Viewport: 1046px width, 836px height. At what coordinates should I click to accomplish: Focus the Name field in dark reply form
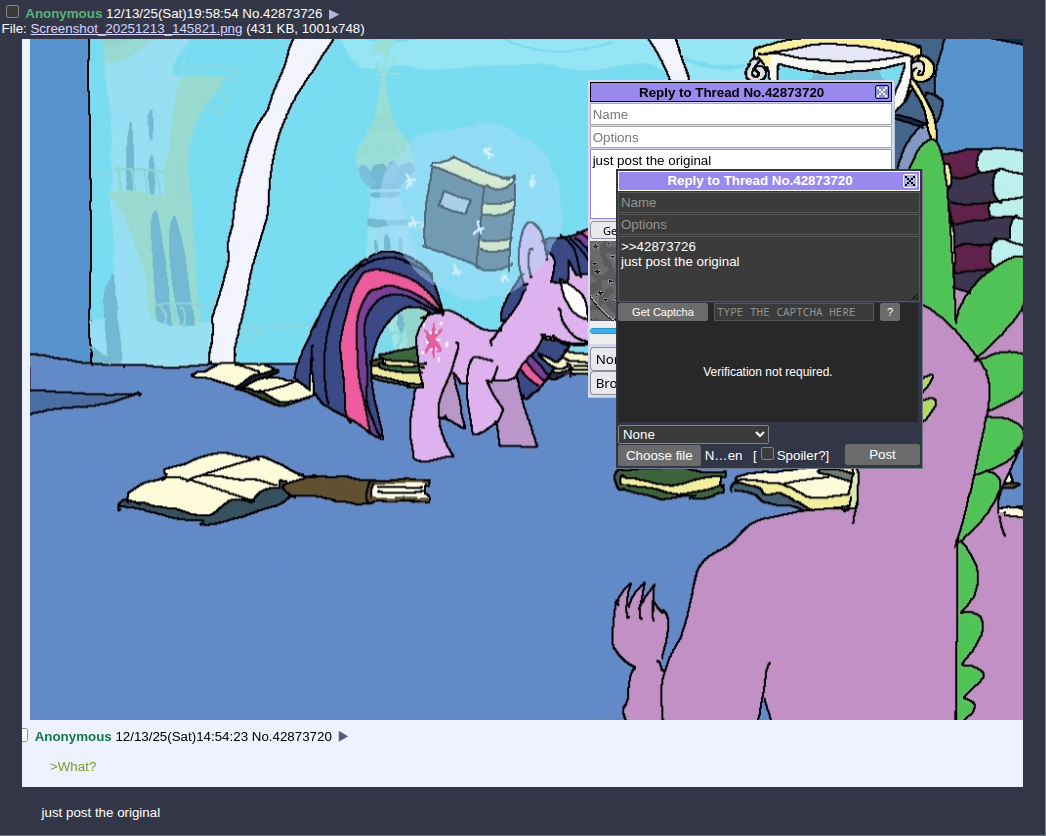[x=768, y=203]
